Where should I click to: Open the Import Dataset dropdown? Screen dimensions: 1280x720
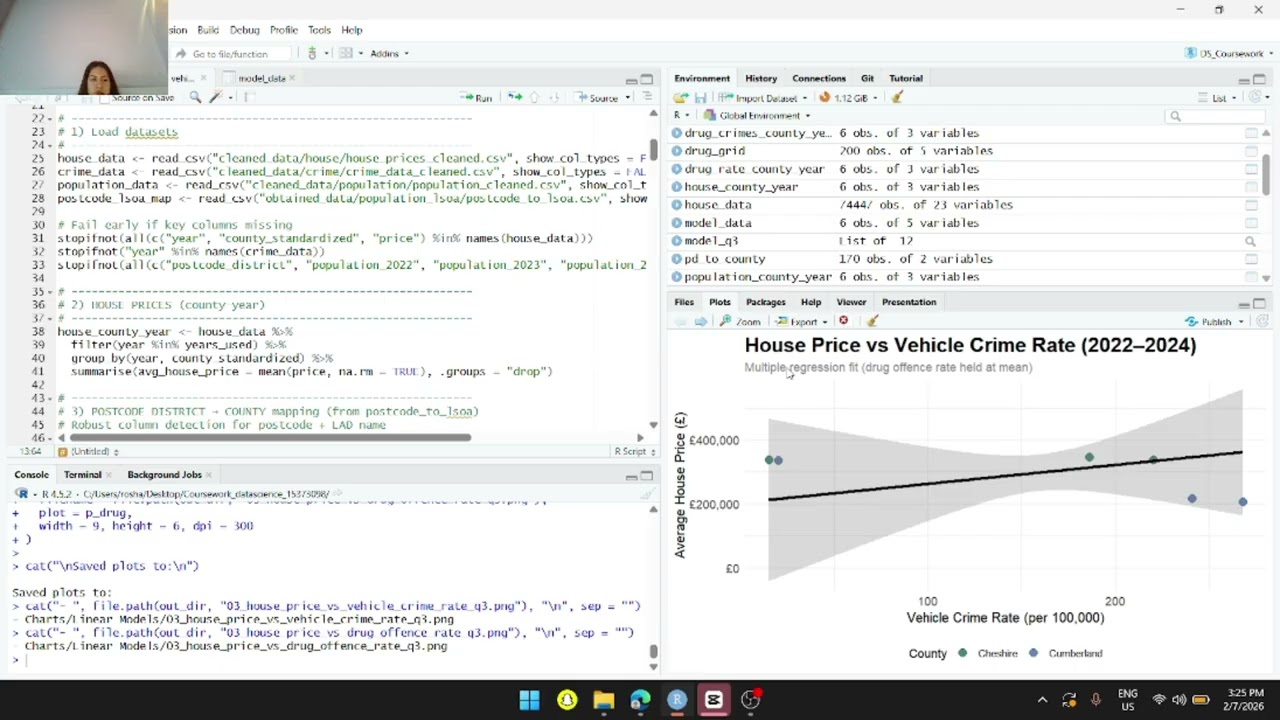click(764, 97)
